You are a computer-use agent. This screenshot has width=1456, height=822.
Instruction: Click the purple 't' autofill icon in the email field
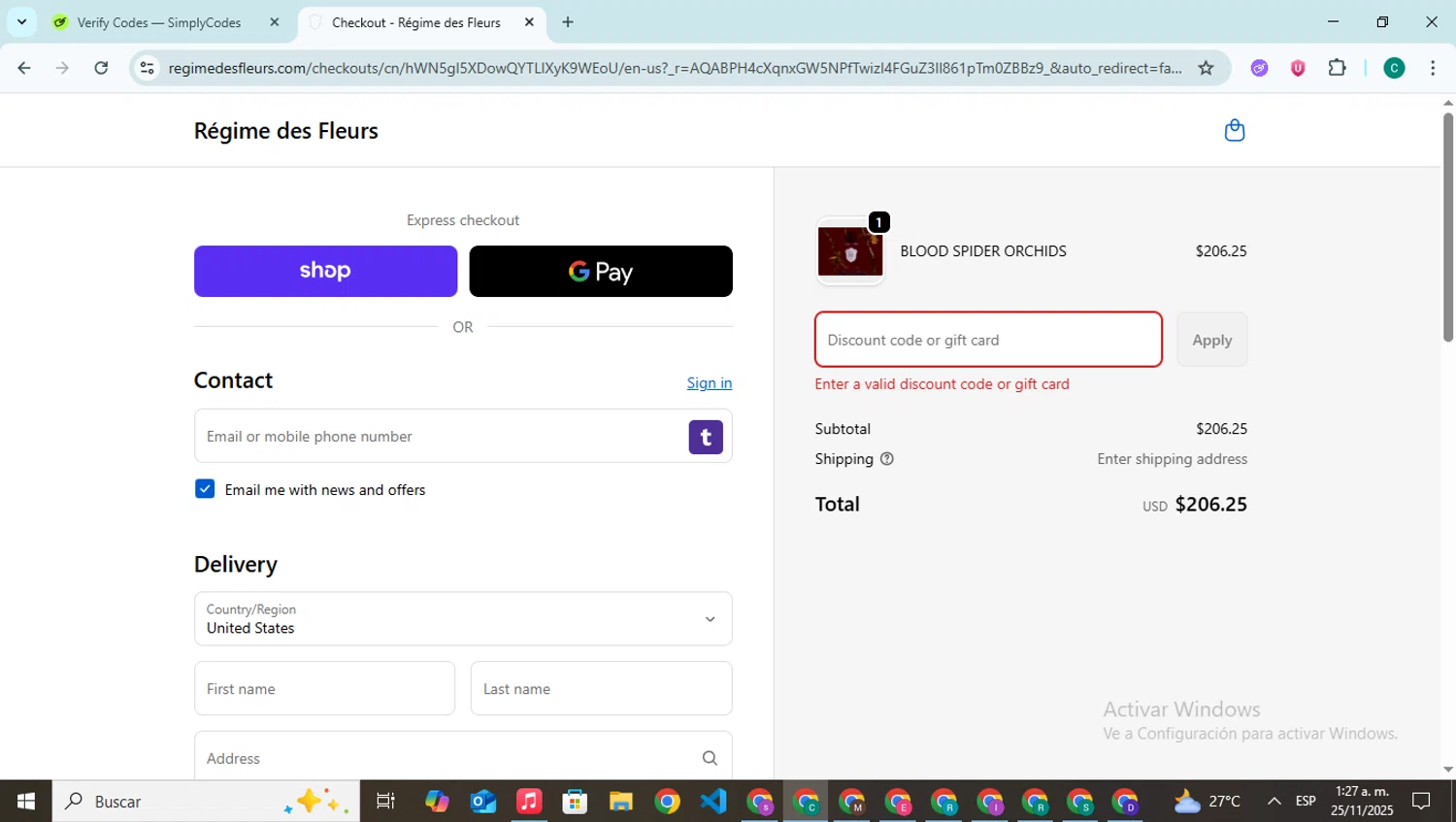(706, 437)
